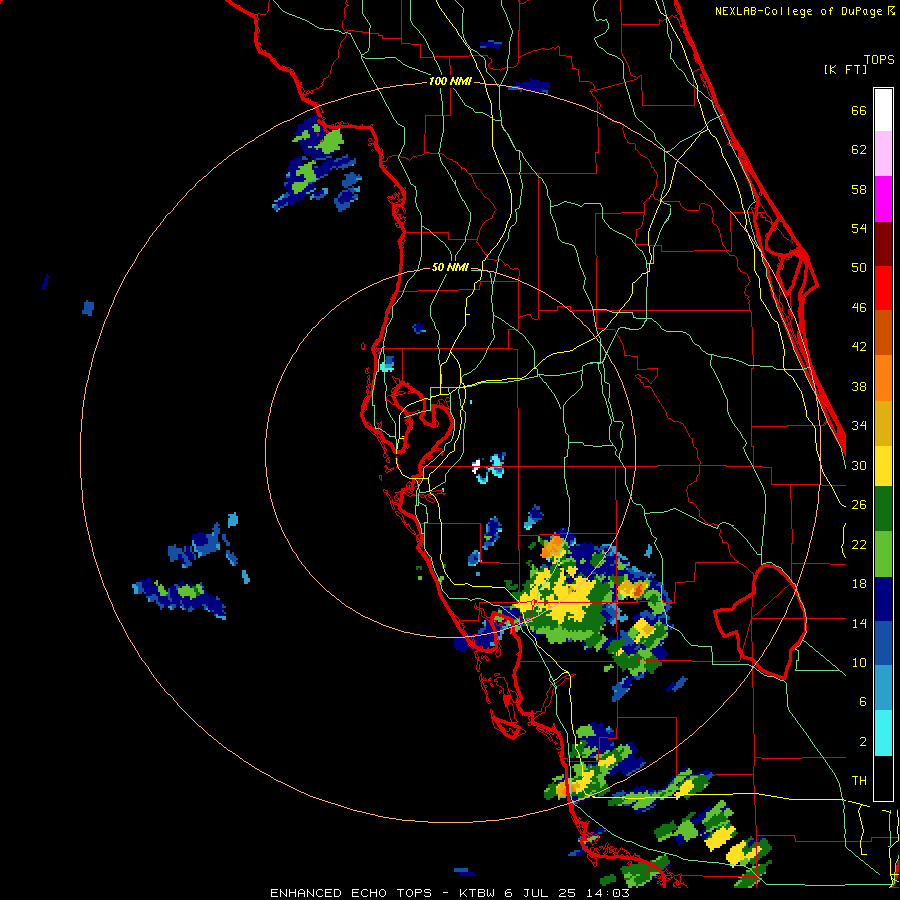900x900 pixels.
Task: Select the light green legend band
Action: click(x=883, y=554)
